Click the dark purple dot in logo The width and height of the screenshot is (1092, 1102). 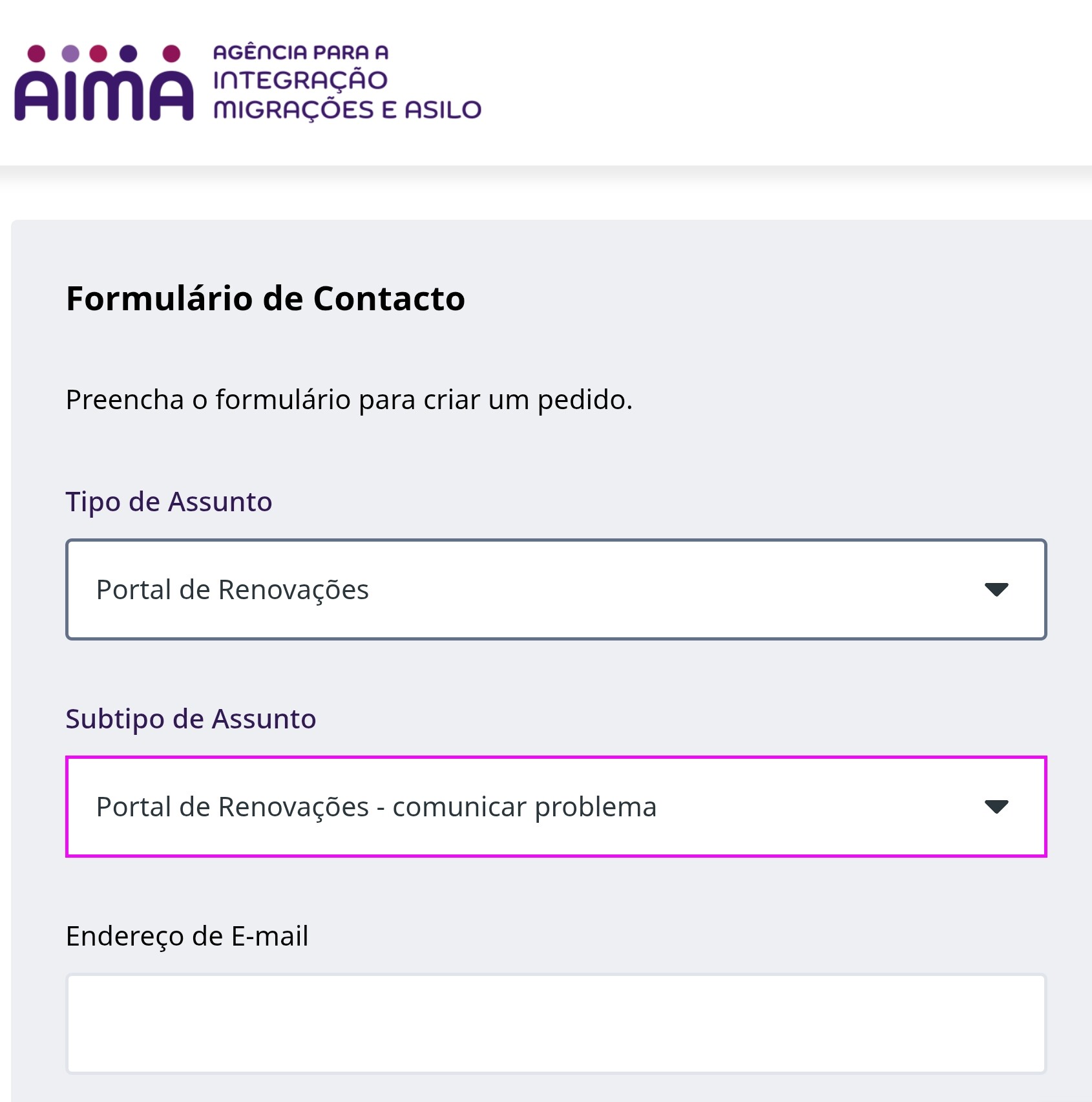129,53
